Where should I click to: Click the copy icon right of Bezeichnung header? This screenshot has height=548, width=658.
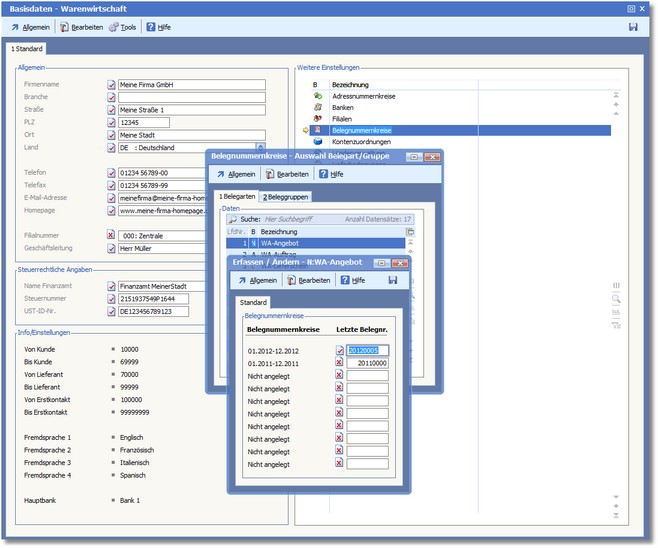[409, 231]
